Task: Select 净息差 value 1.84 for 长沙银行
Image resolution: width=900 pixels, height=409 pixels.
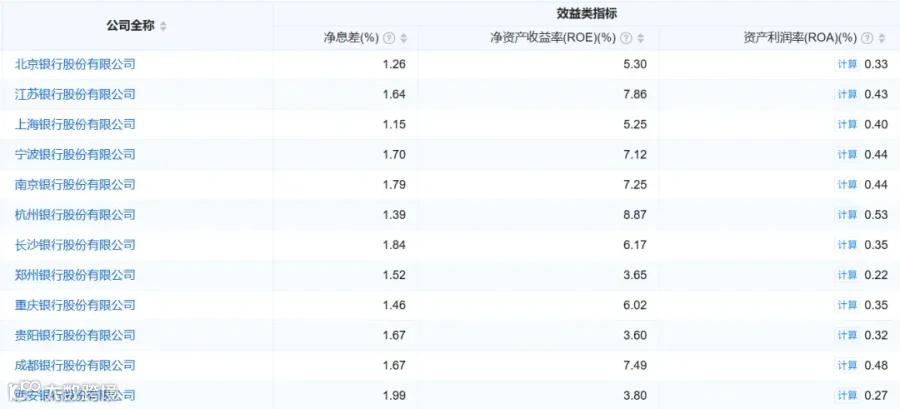Action: click(x=394, y=245)
